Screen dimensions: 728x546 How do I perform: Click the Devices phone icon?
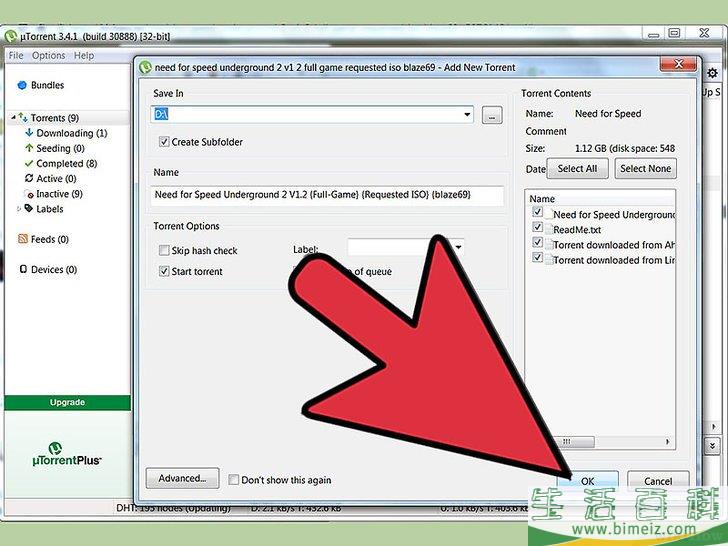pos(23,269)
